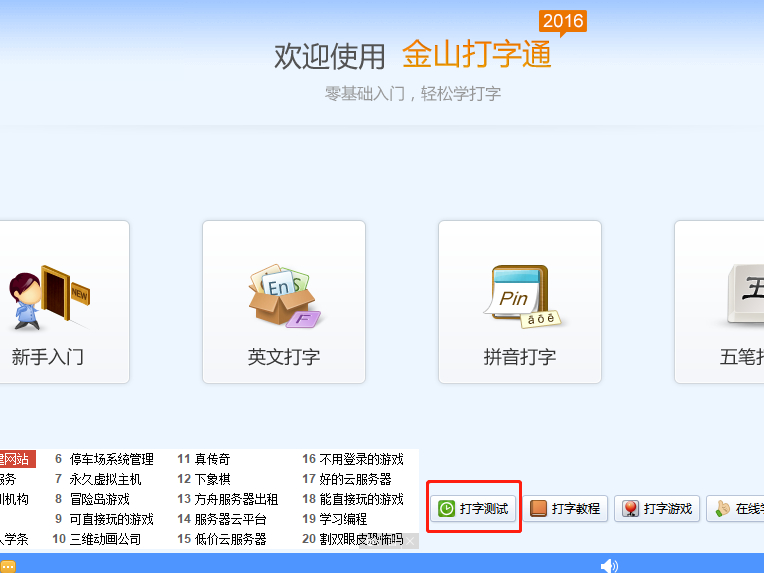Open ad link 永久虚拟主机
The height and width of the screenshot is (573, 764).
point(105,479)
